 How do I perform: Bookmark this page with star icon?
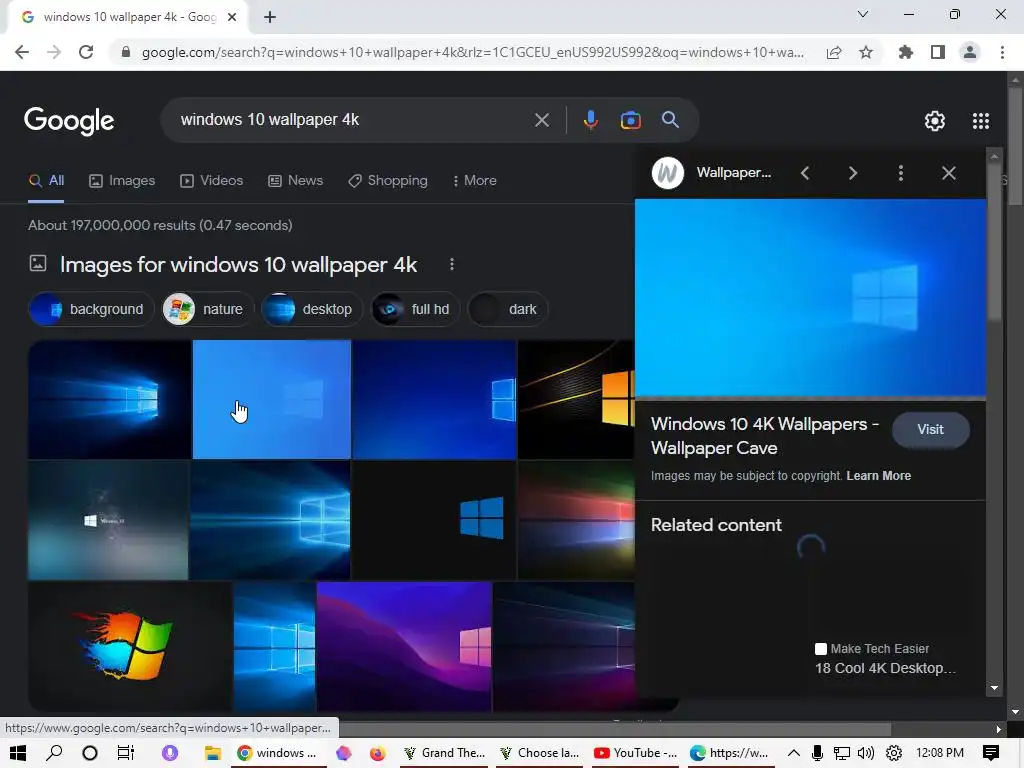pos(866,52)
